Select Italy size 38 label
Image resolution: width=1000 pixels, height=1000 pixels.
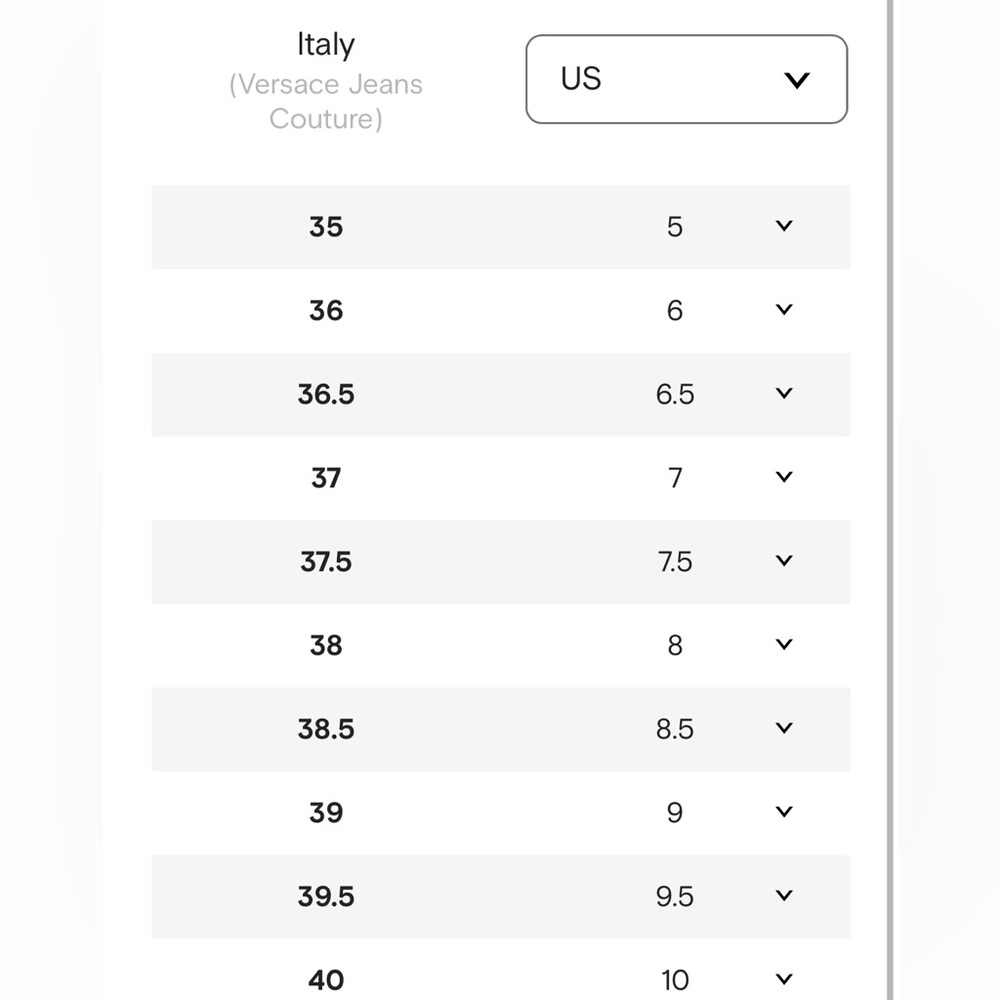[326, 645]
